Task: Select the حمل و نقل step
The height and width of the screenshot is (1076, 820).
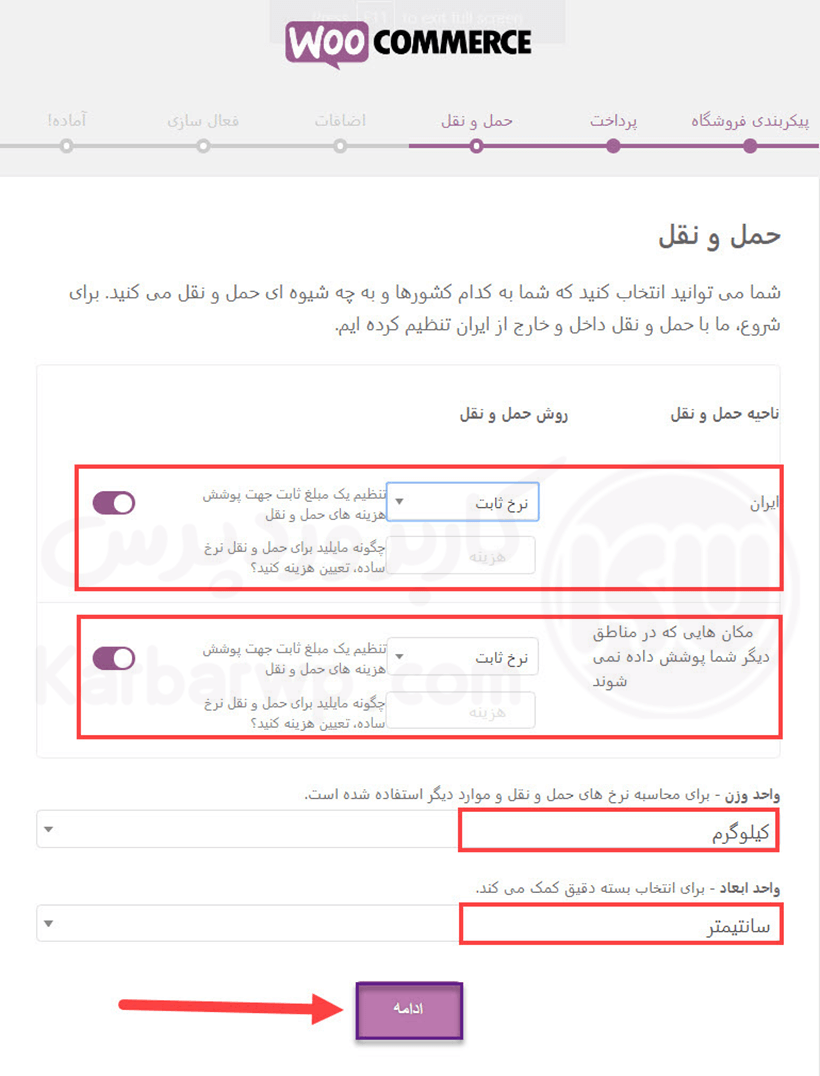Action: point(476,121)
